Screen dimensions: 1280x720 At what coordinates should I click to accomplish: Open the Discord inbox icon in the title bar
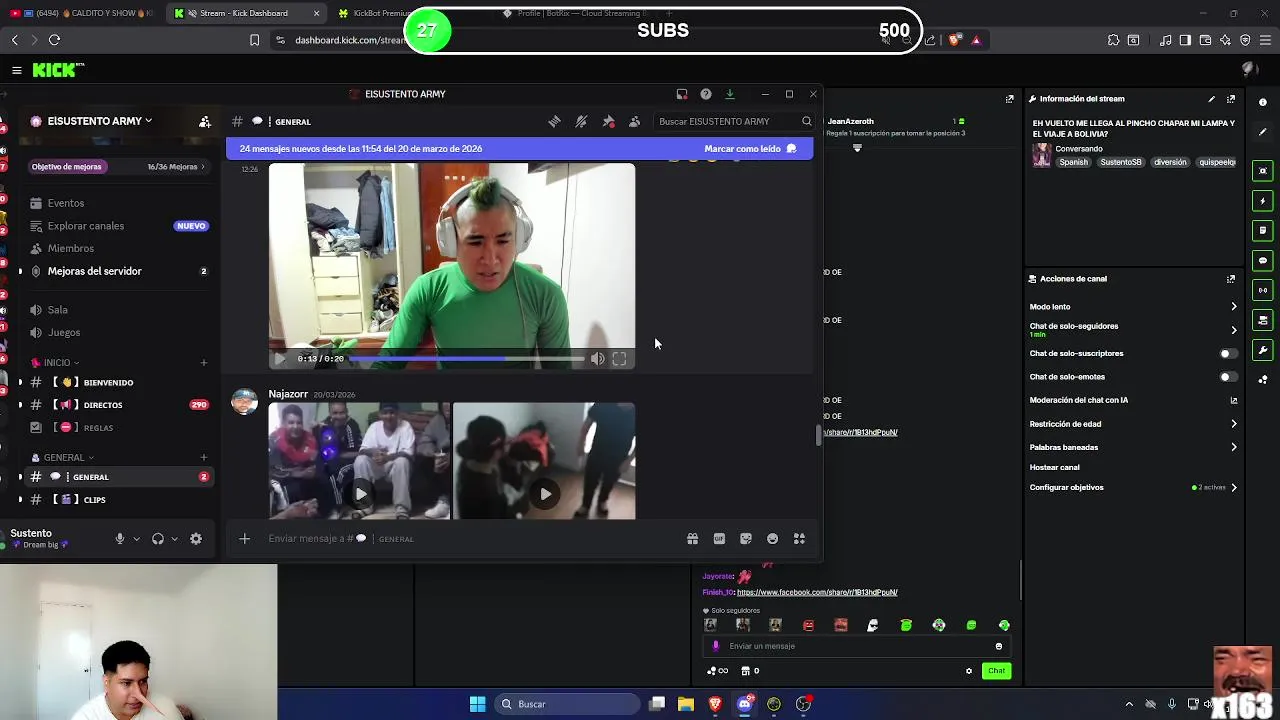point(682,94)
